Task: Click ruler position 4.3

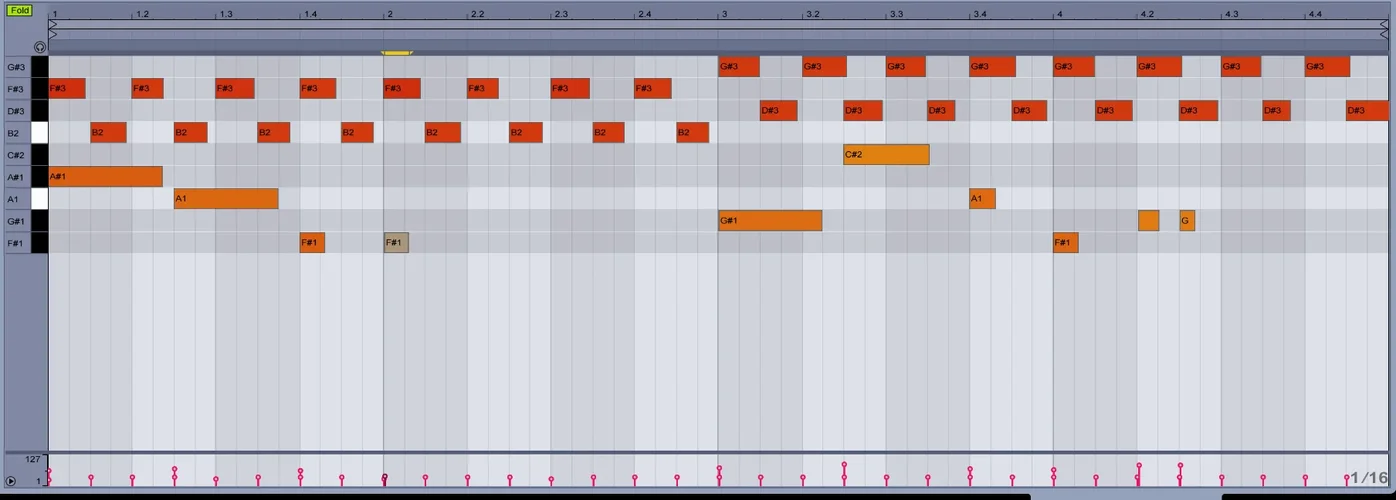Action: pos(1232,14)
